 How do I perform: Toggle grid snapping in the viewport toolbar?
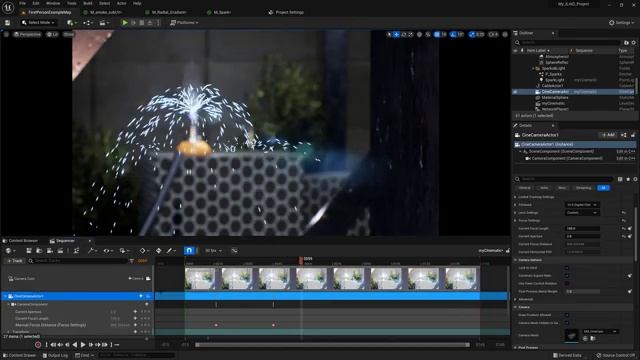point(437,35)
